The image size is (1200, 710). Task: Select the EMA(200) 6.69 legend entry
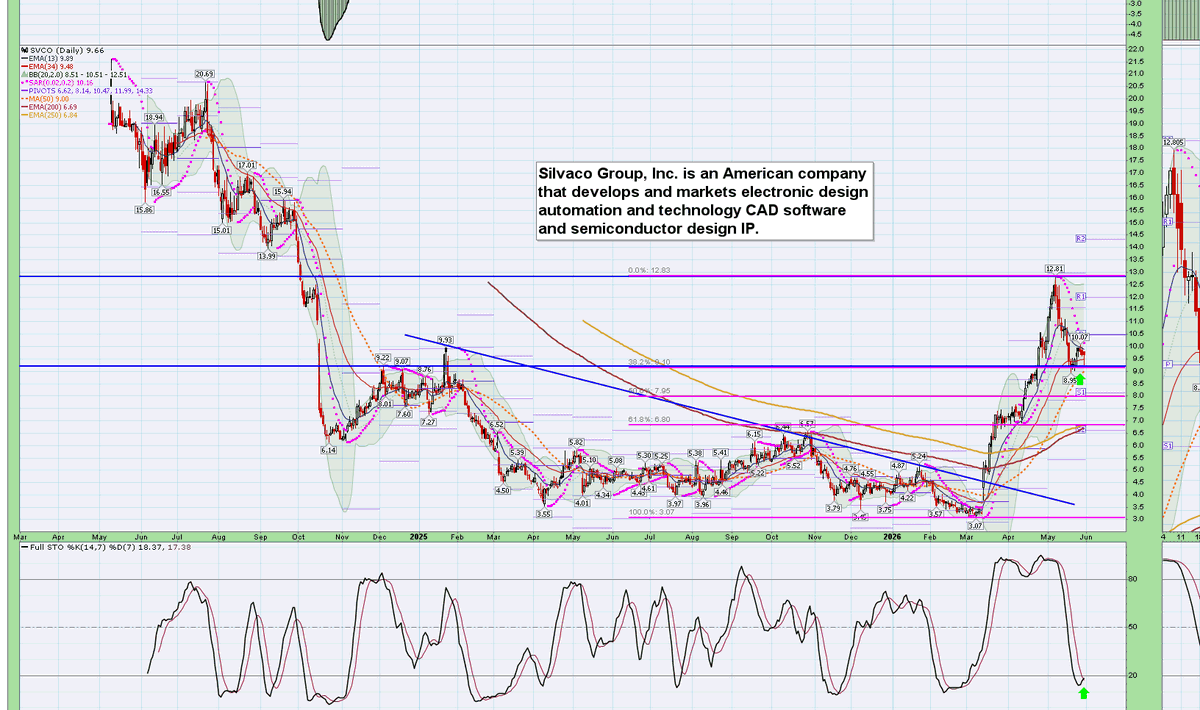pos(50,107)
